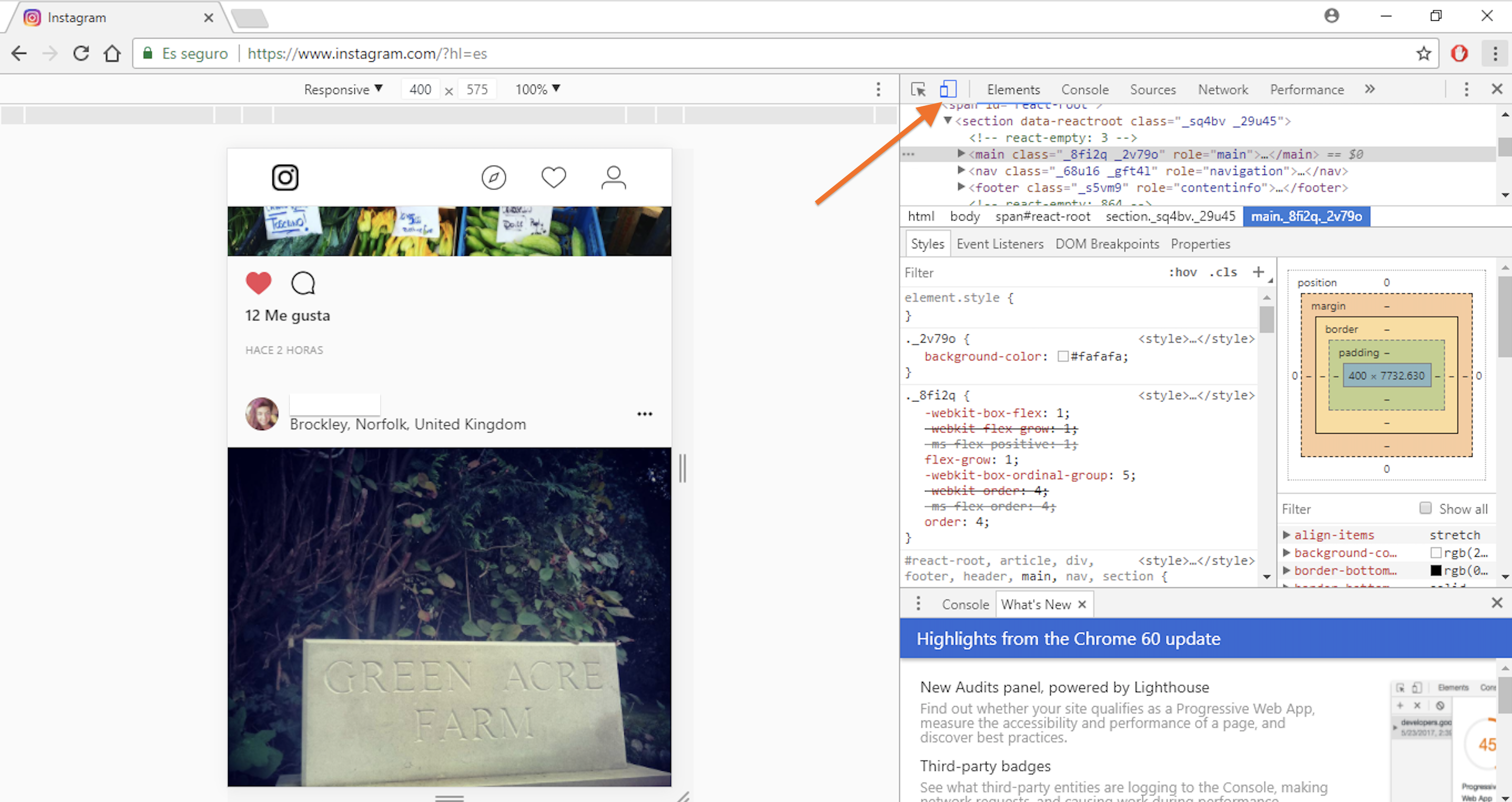Enable the Show all checkbox
The width and height of the screenshot is (1512, 802).
1425,508
